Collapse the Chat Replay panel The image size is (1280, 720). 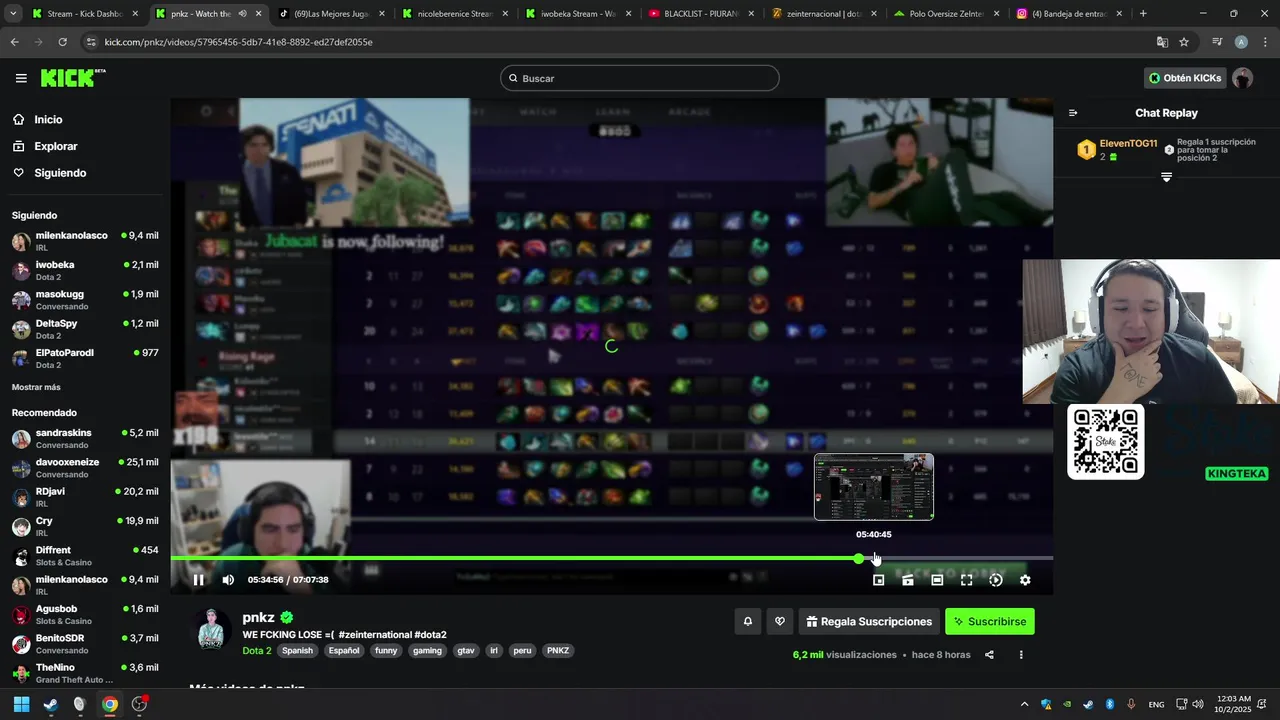point(1073,113)
